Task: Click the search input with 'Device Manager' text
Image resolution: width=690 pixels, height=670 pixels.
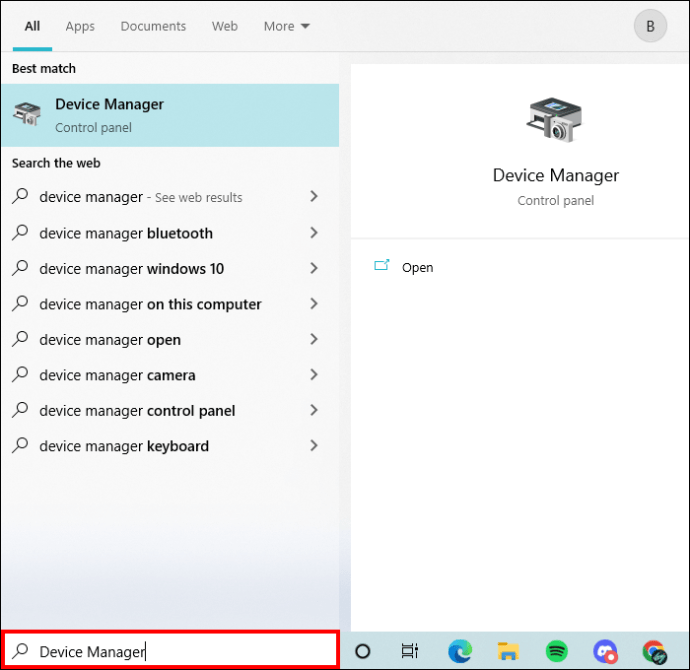Action: pos(171,651)
